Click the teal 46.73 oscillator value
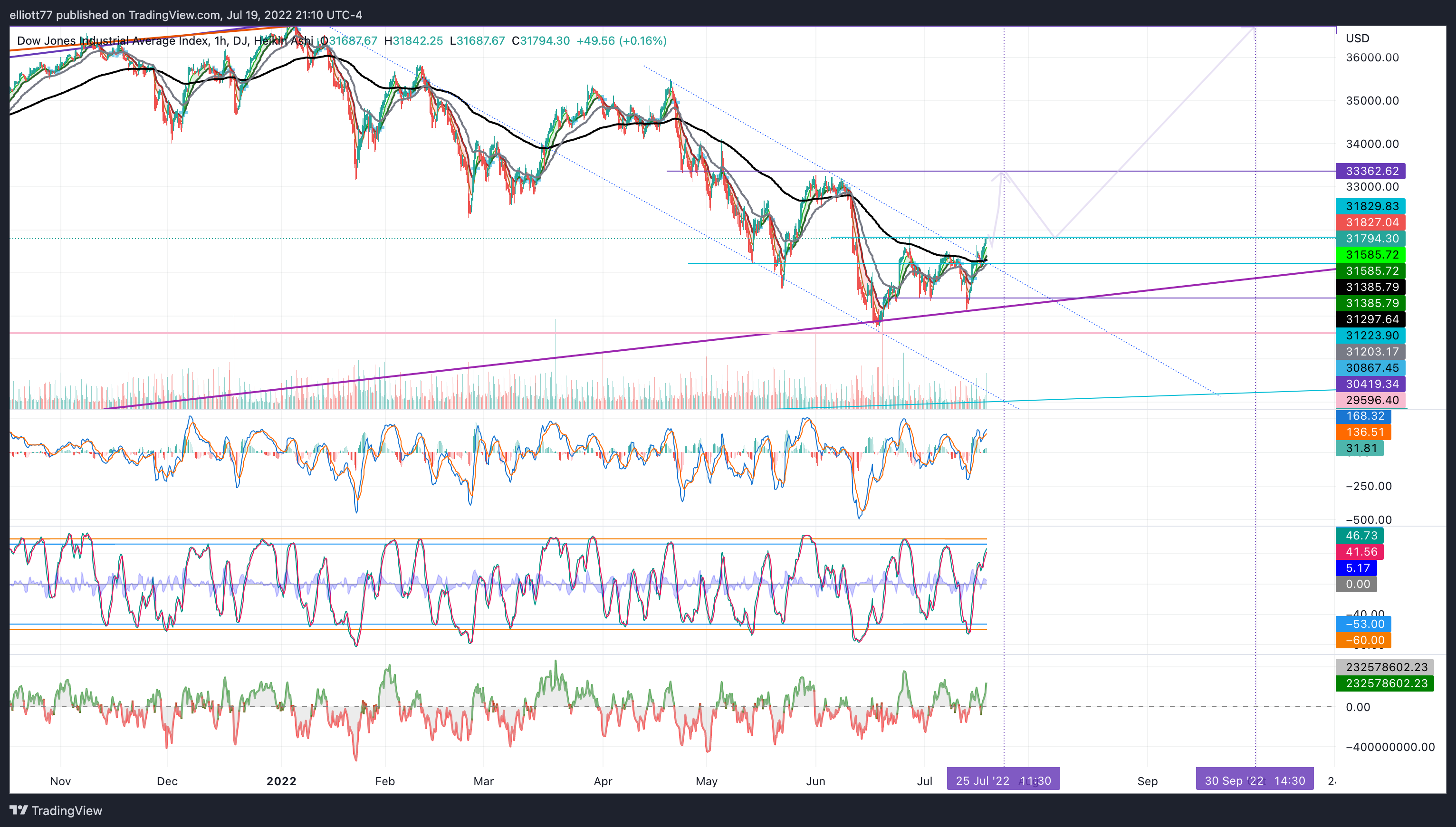The image size is (1456, 827). (x=1360, y=536)
